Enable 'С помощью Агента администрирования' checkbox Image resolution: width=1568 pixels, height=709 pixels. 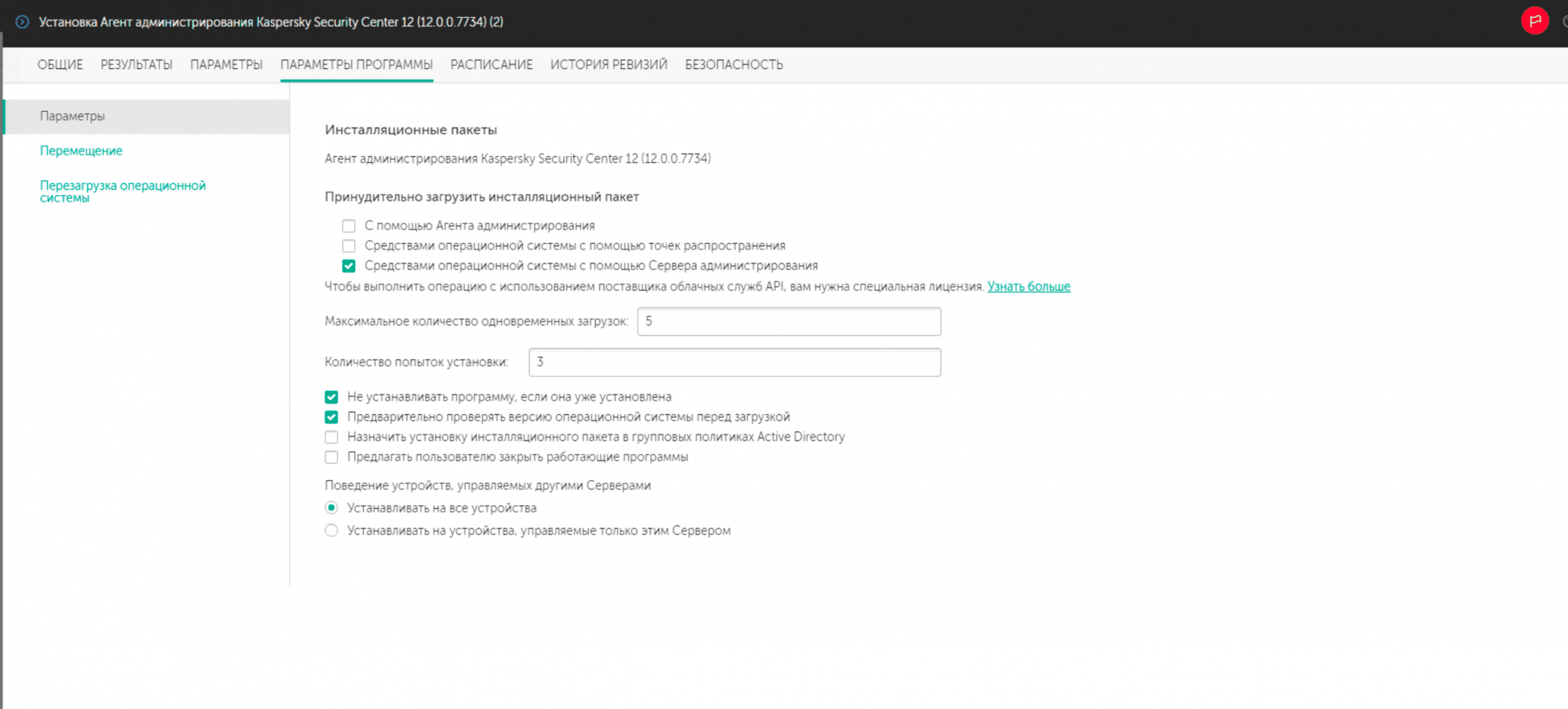click(349, 226)
